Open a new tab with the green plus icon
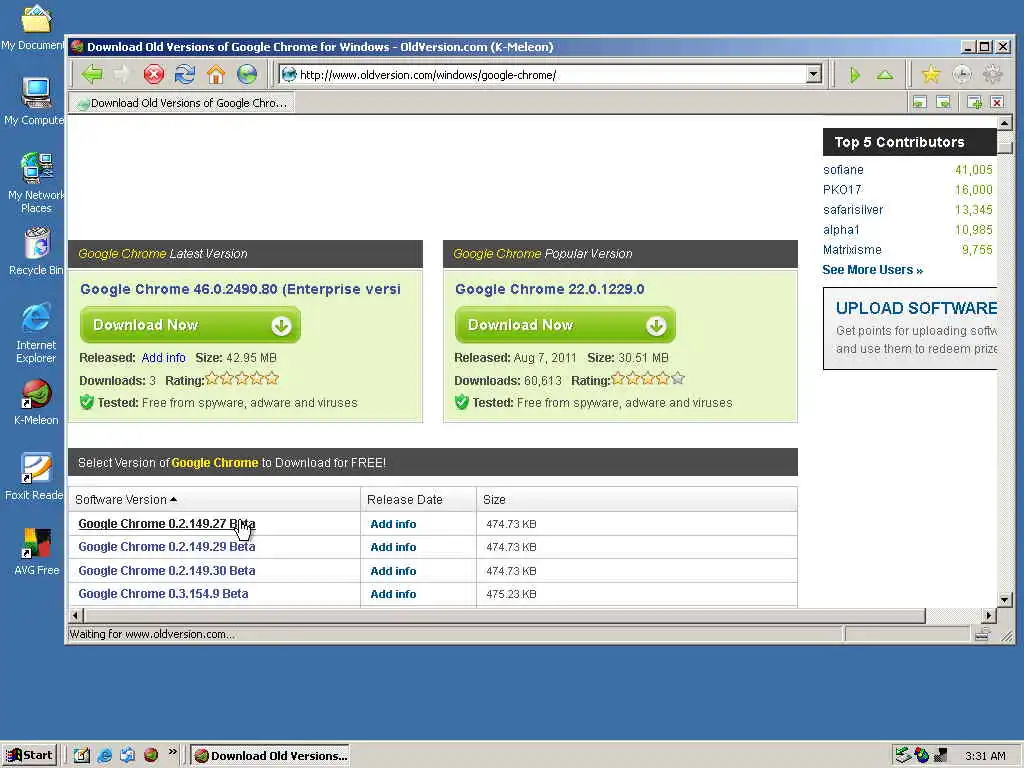1024x768 pixels. pyautogui.click(x=974, y=103)
